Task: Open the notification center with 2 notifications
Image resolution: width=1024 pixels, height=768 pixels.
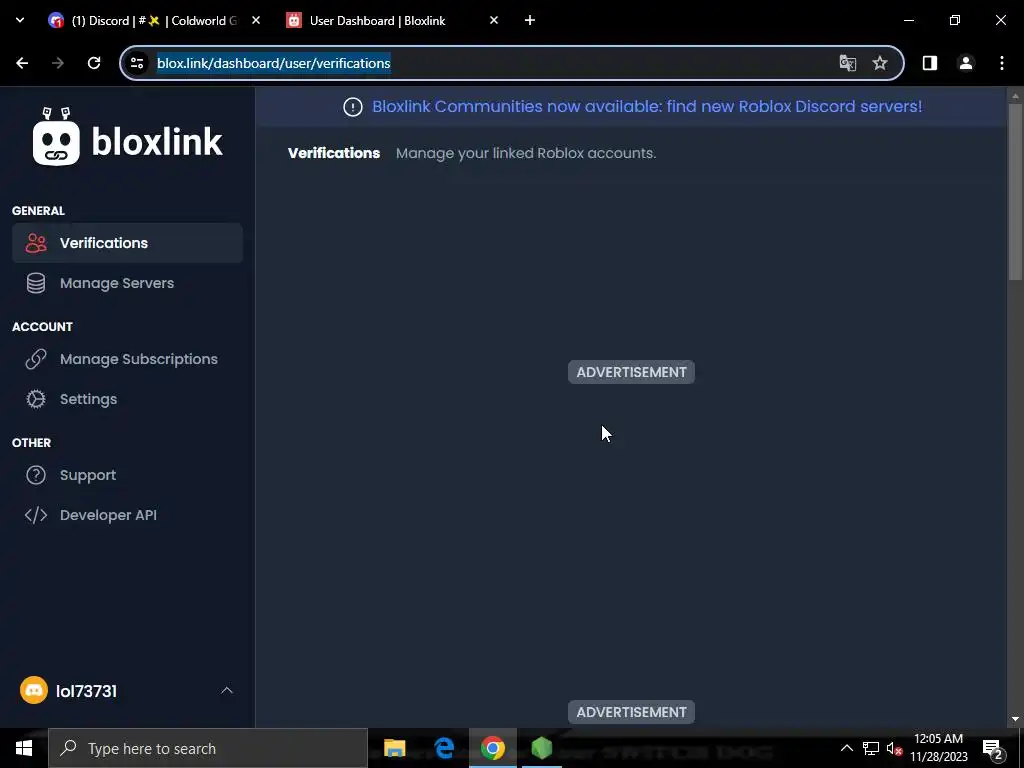Action: [x=993, y=749]
